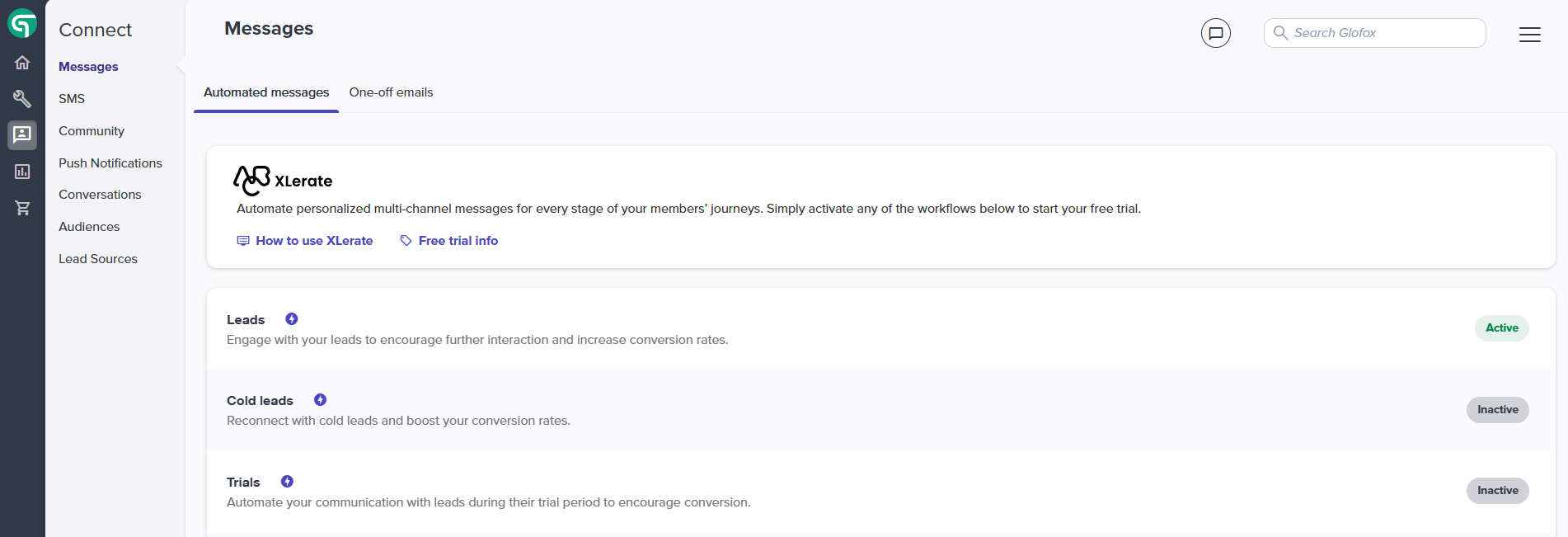The width and height of the screenshot is (1568, 537).
Task: Click the chat bubble icon in header
Action: [1215, 33]
